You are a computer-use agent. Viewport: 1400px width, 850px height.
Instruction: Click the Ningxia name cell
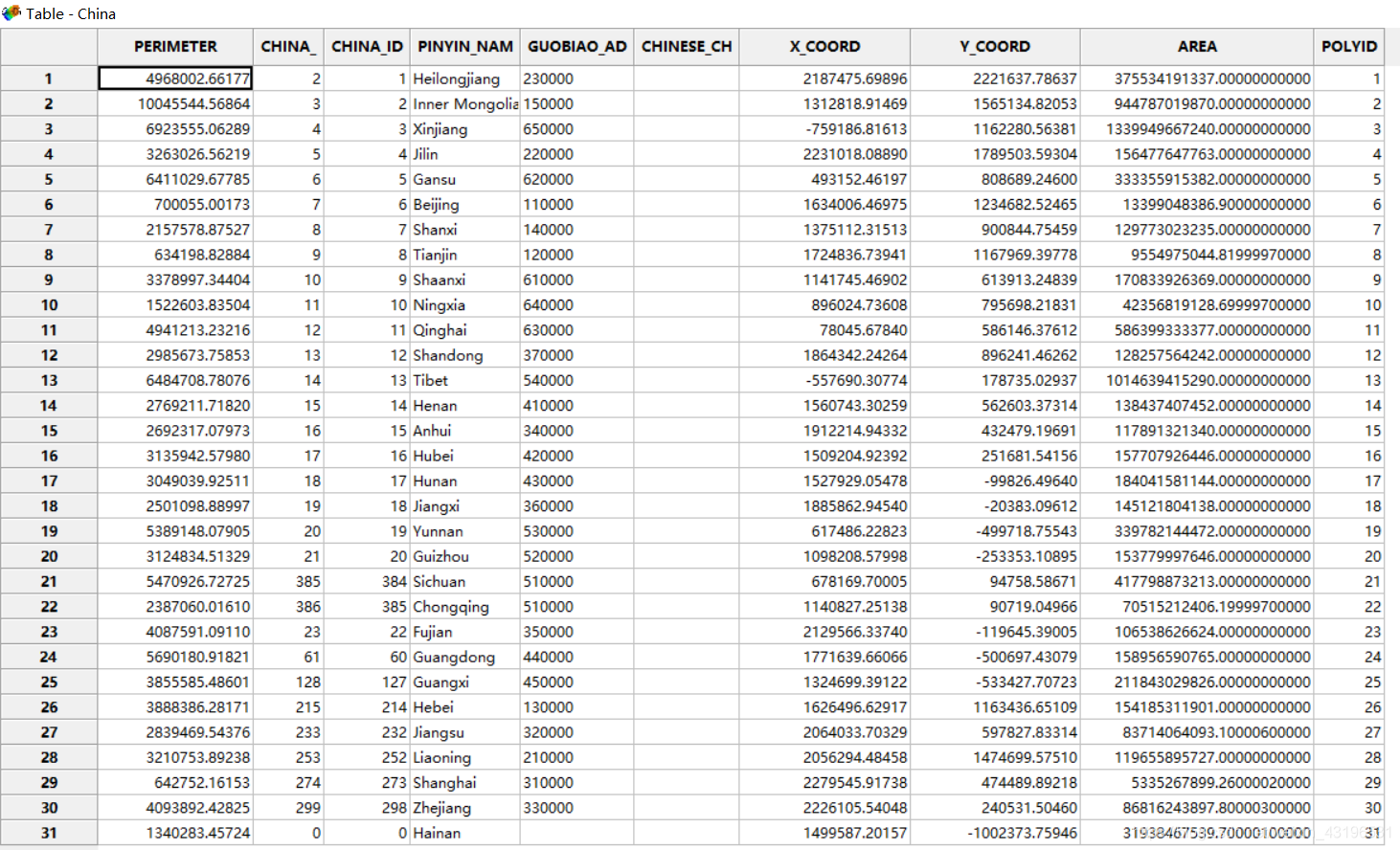(x=465, y=304)
